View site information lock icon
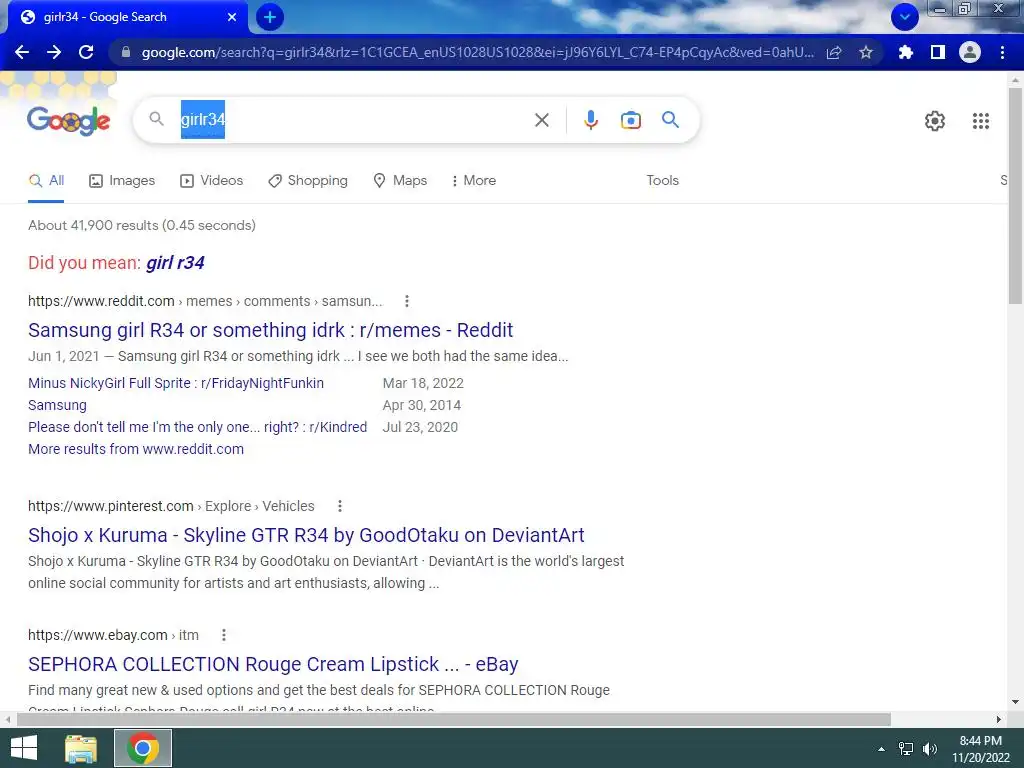Viewport: 1024px width, 768px height. 126,52
